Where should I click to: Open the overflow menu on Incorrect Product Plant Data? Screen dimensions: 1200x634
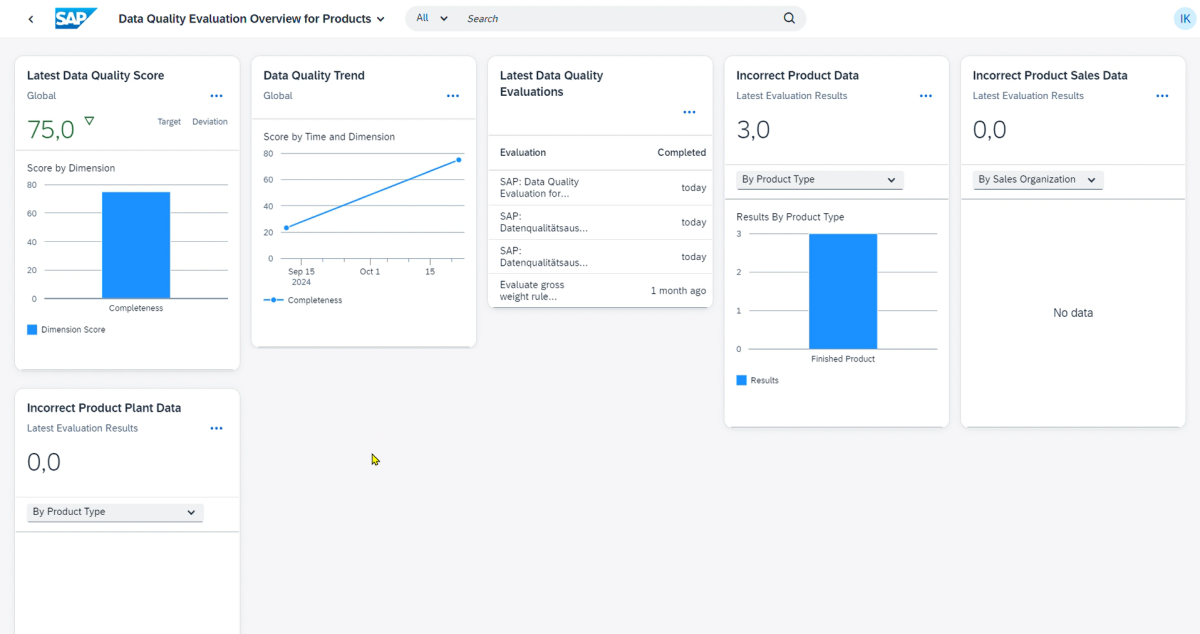[216, 428]
